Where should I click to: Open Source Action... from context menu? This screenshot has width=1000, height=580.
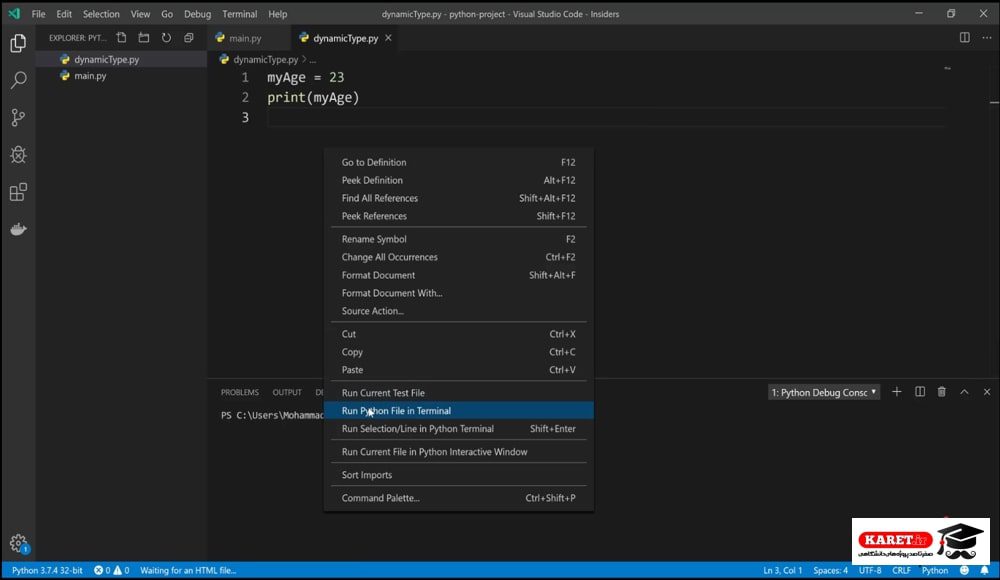[459, 311]
